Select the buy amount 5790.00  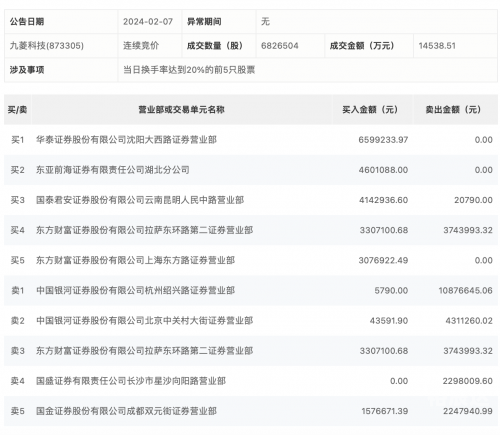tap(391, 291)
